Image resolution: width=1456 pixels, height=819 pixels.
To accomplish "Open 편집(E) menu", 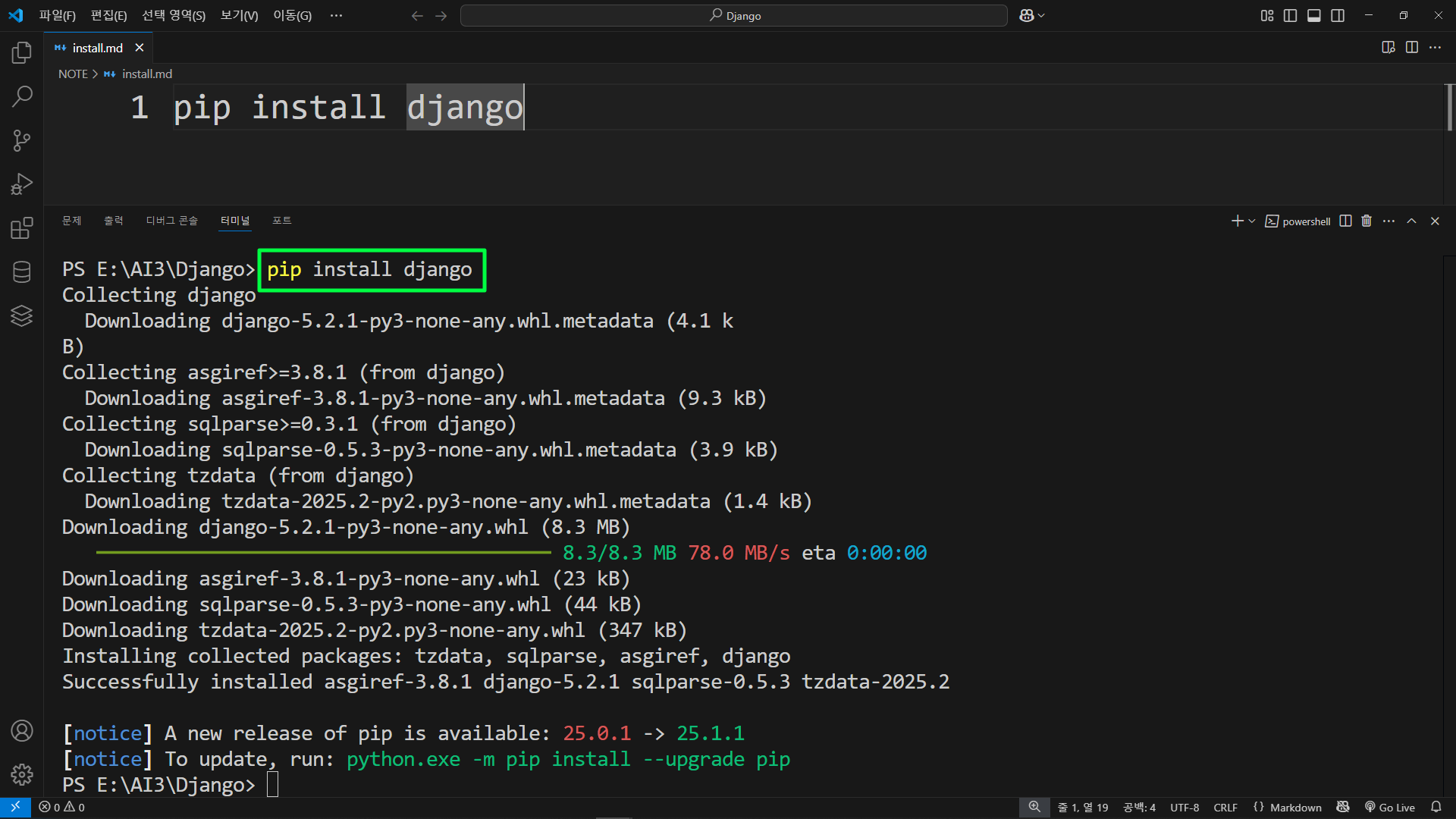I will coord(108,16).
